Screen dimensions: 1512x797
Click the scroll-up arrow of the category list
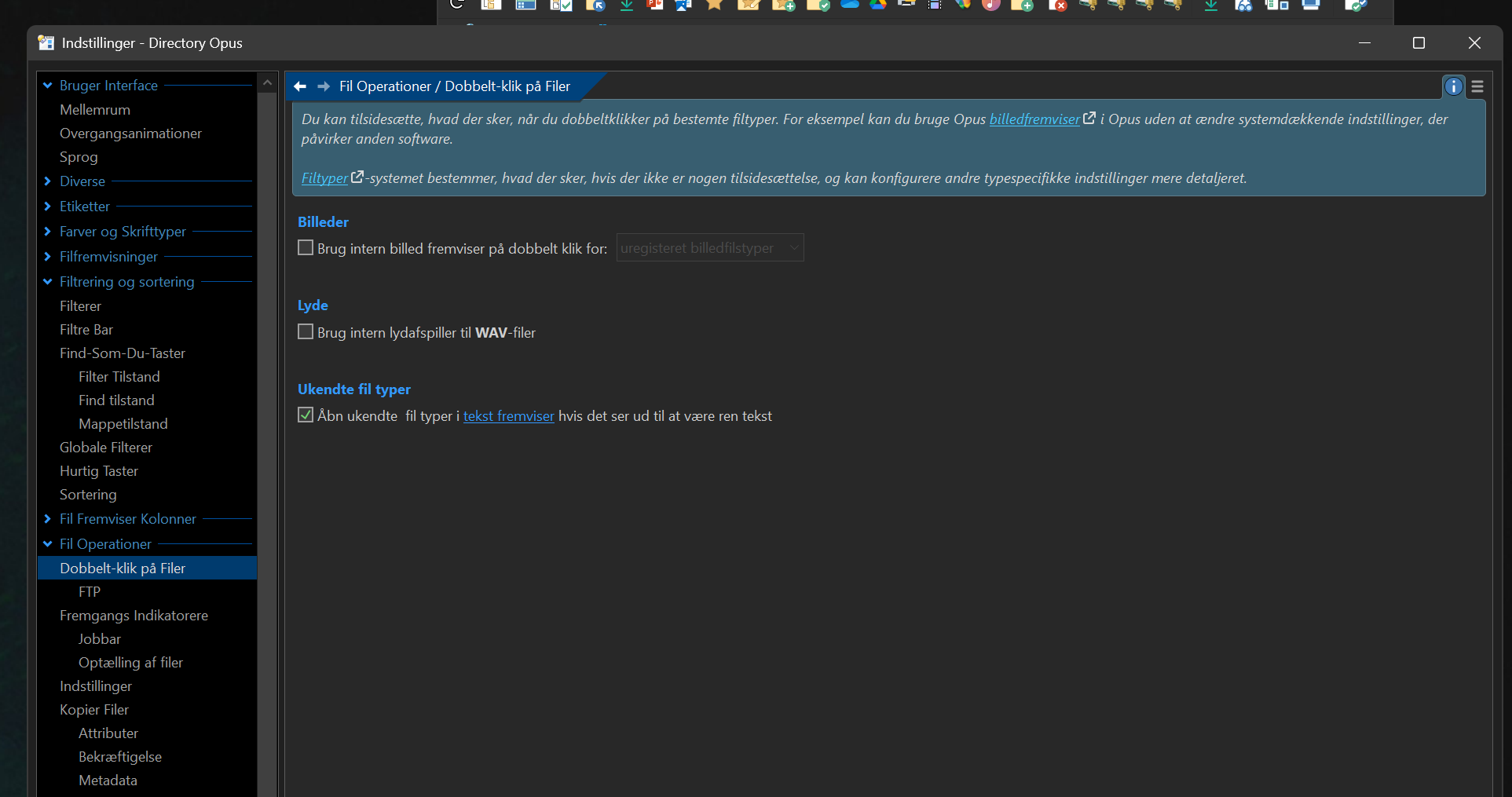[x=267, y=82]
